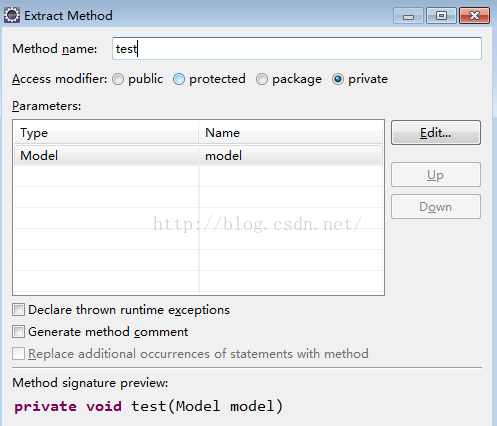The width and height of the screenshot is (497, 426).
Task: Select the protected access modifier
Action: (x=179, y=79)
